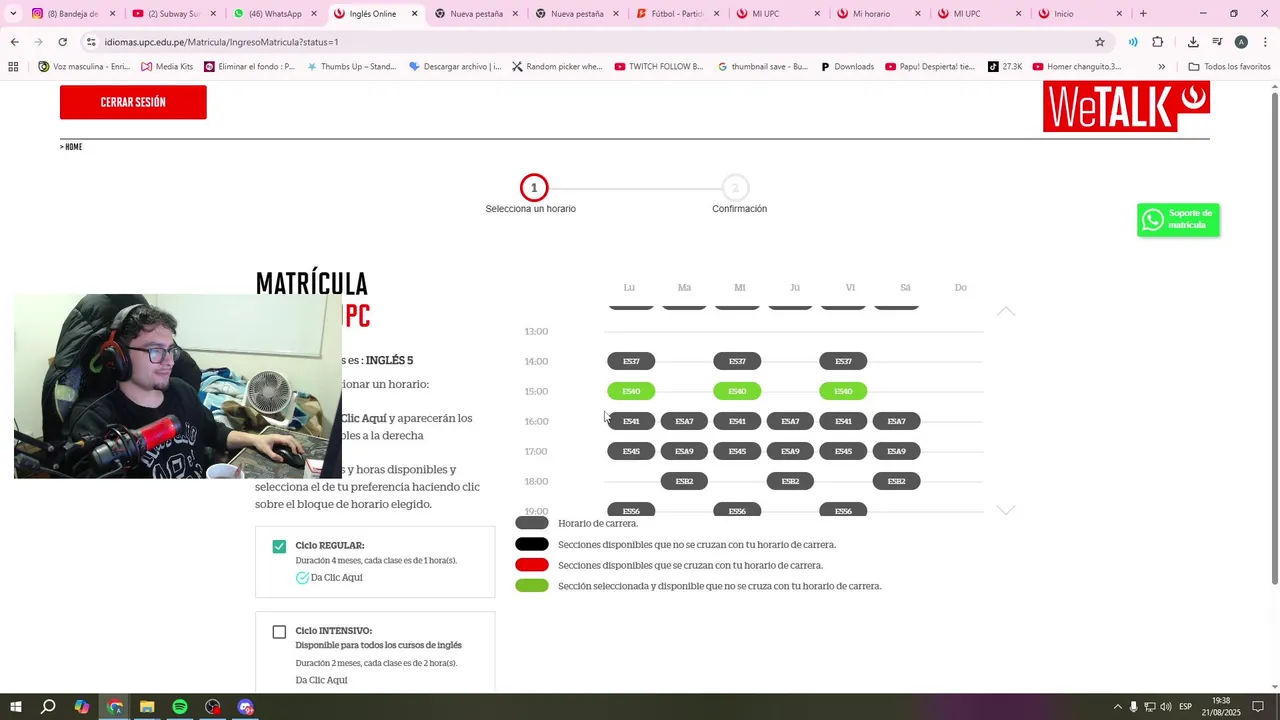Click the green legend swatch
Viewport: 1280px width, 720px height.
pyautogui.click(x=532, y=586)
